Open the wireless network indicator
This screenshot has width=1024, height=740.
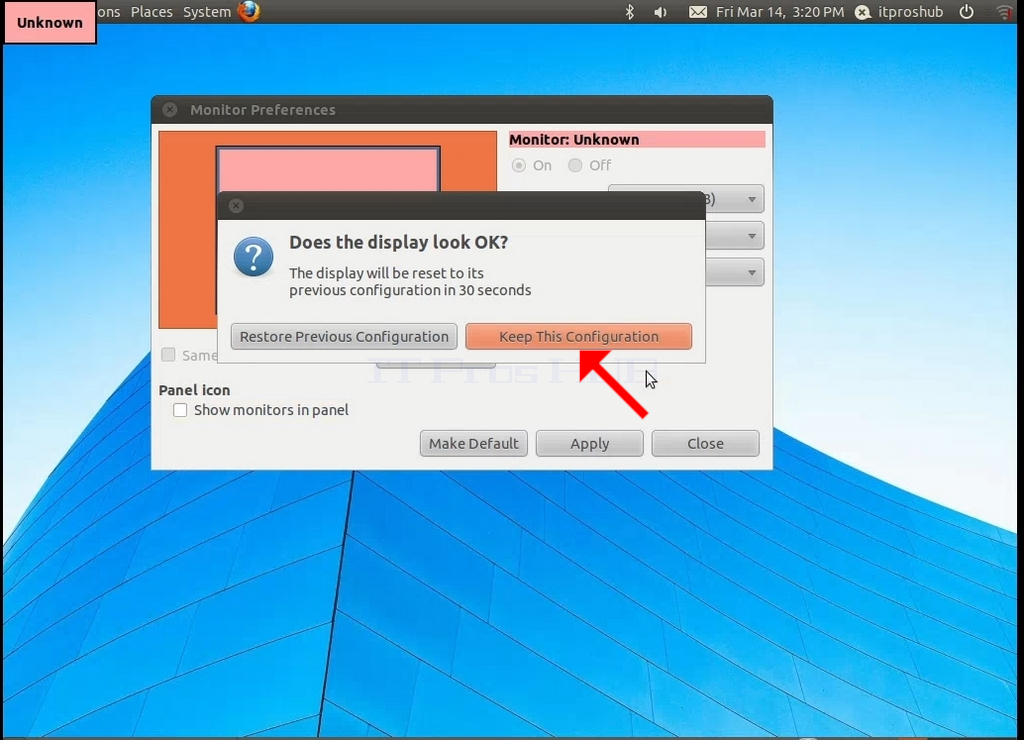1004,12
